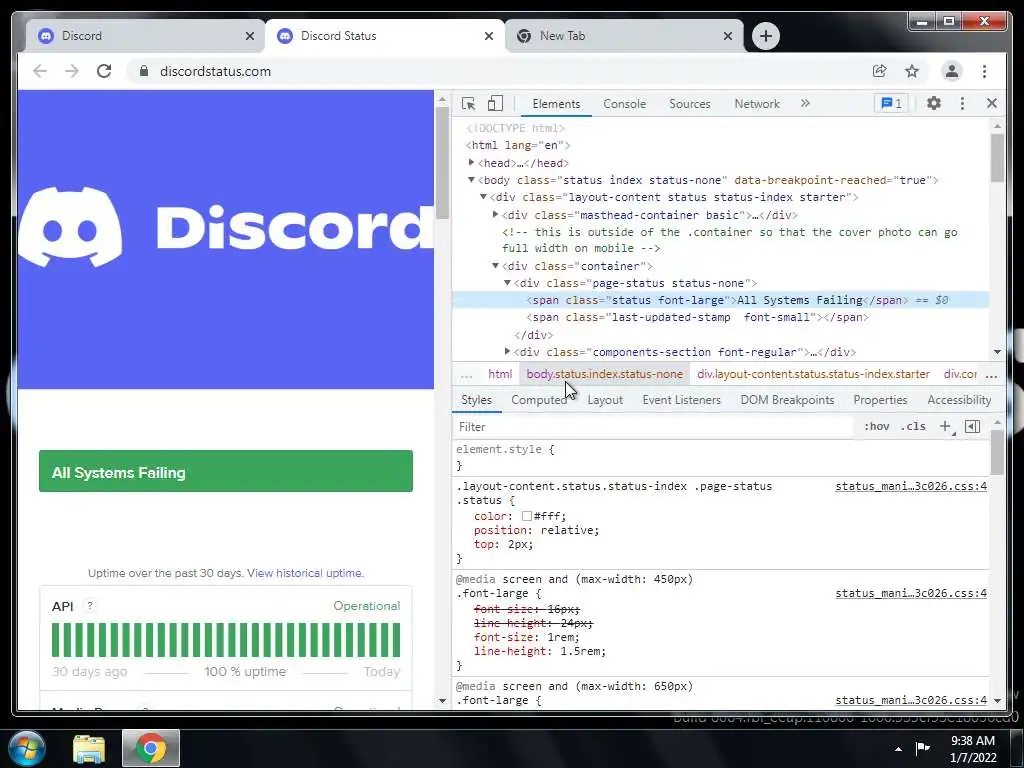The width and height of the screenshot is (1024, 768).
Task: Click the All Systems Failing banner
Action: click(x=225, y=471)
